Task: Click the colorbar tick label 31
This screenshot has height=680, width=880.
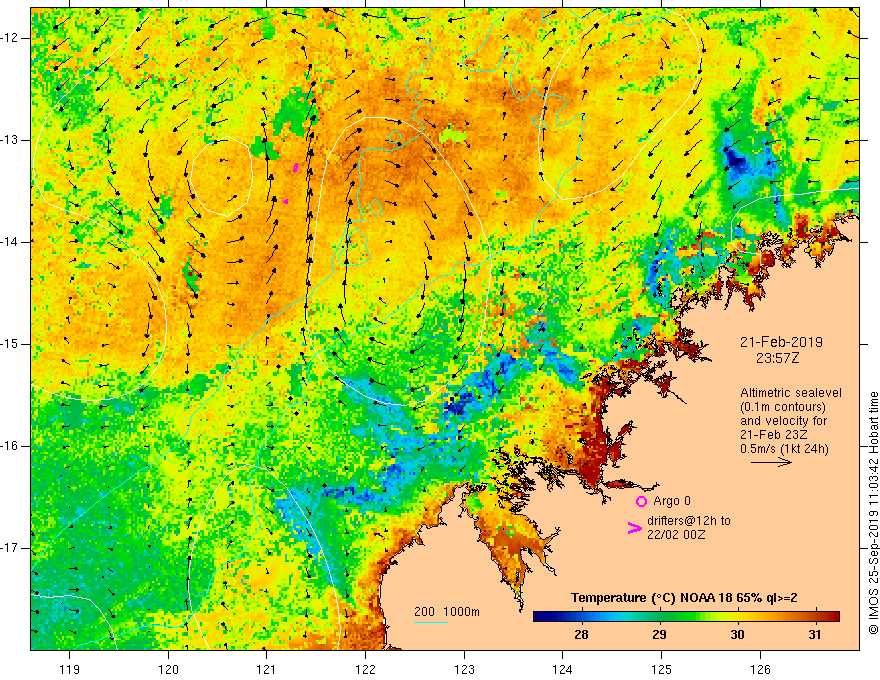Action: pyautogui.click(x=815, y=635)
